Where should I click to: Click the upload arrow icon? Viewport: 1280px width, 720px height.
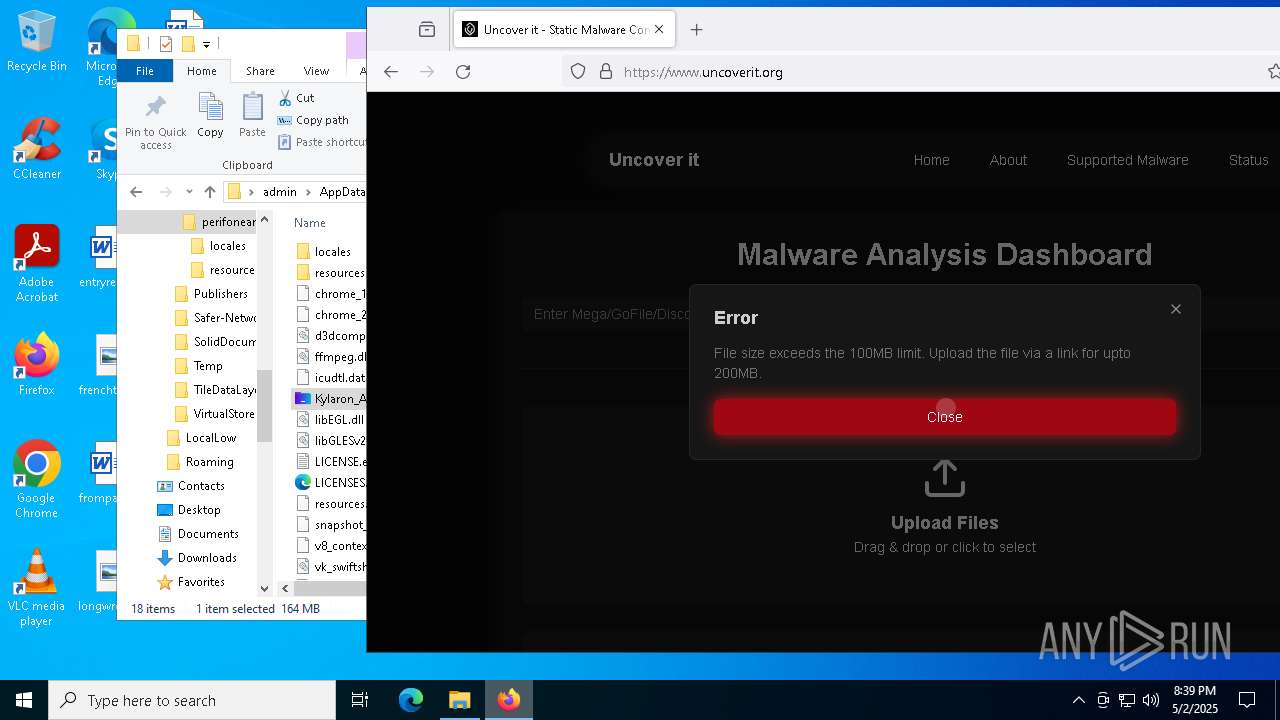[x=945, y=478]
